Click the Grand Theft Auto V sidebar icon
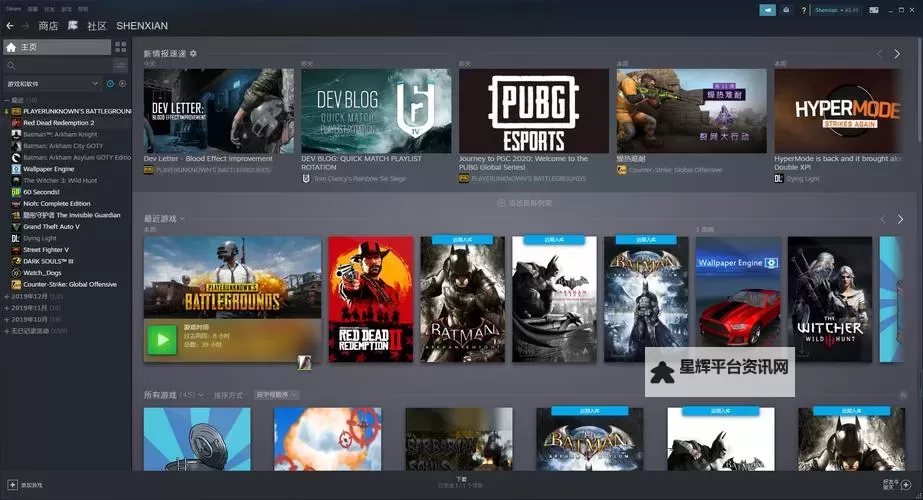The image size is (923, 500). pyautogui.click(x=16, y=227)
